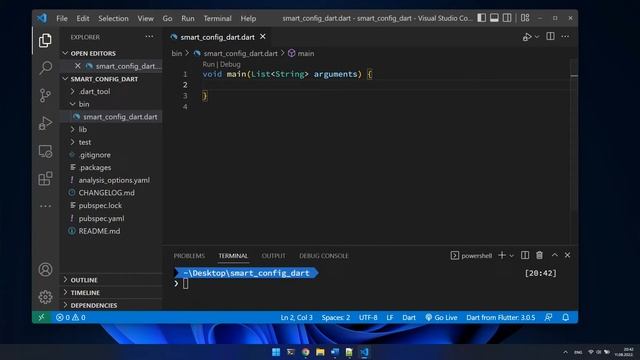640x360 pixels.
Task: Close the terminal panel
Action: pos(567,255)
